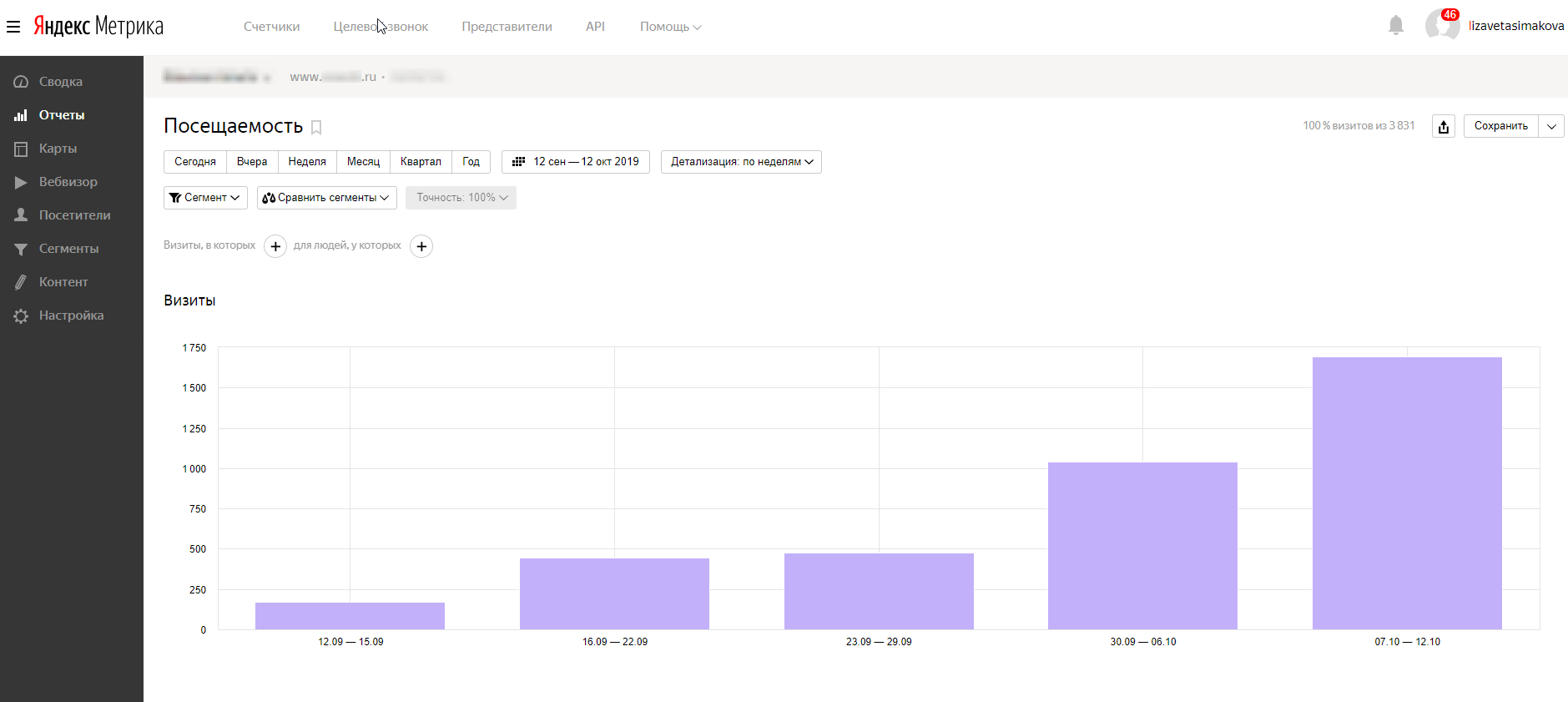Open the Точность: 100% dropdown

point(461,198)
